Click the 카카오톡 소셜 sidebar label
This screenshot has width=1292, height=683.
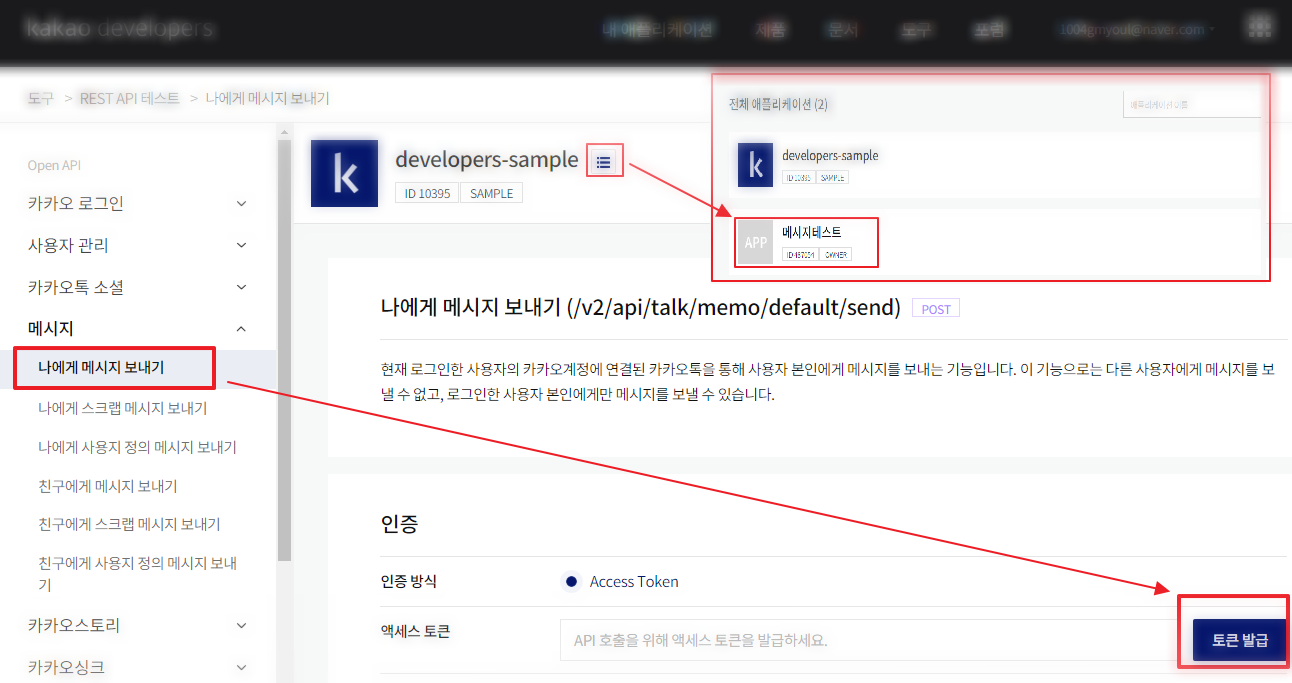[76, 287]
